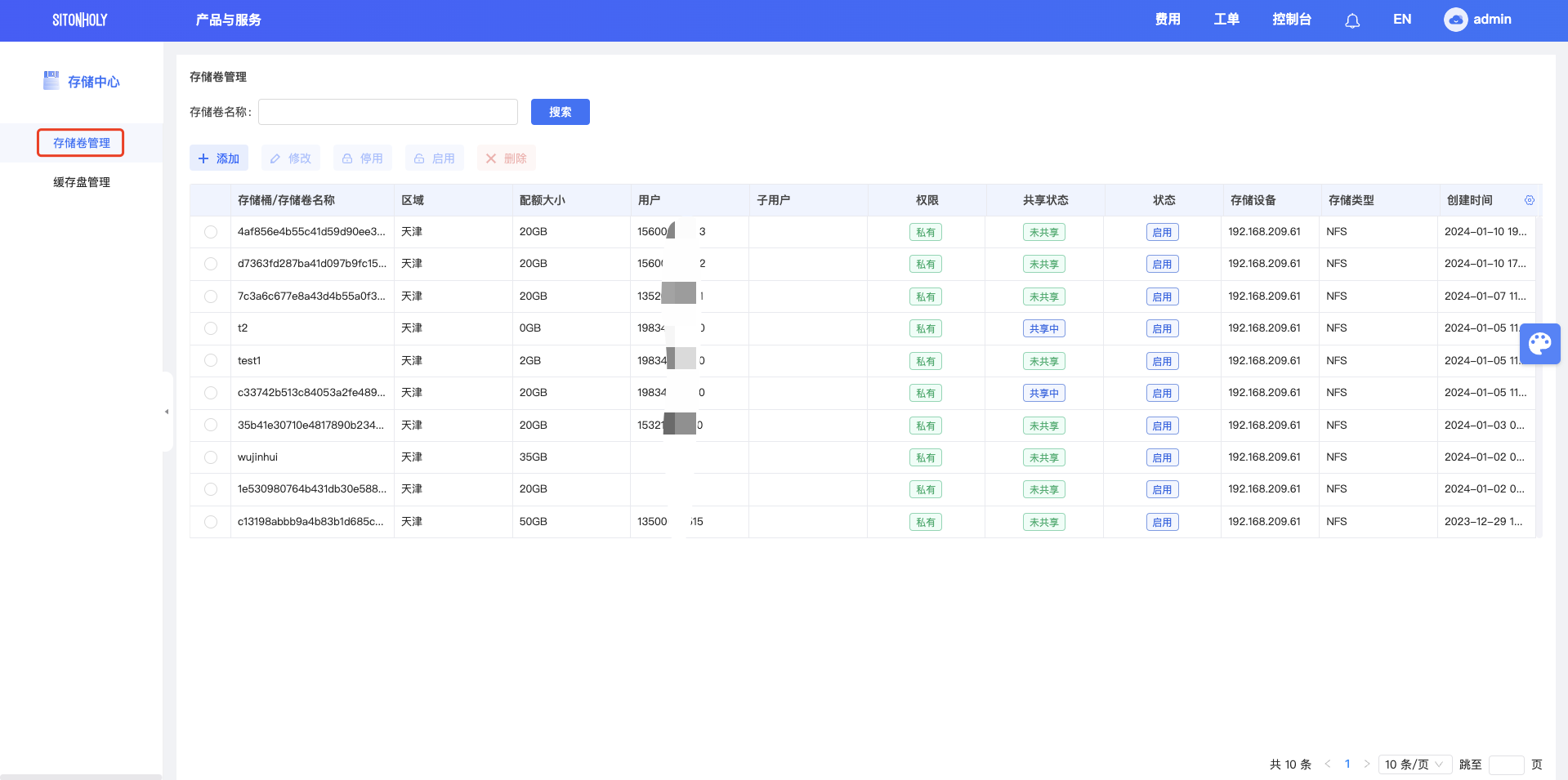The image size is (1568, 780).
Task: Focus the 跳至 page number field
Action: pos(1506,764)
